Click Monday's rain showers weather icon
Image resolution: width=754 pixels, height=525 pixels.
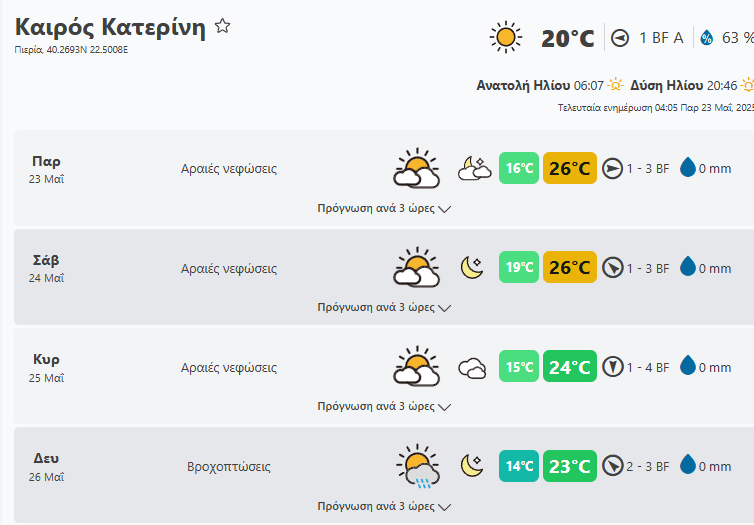[416, 467]
